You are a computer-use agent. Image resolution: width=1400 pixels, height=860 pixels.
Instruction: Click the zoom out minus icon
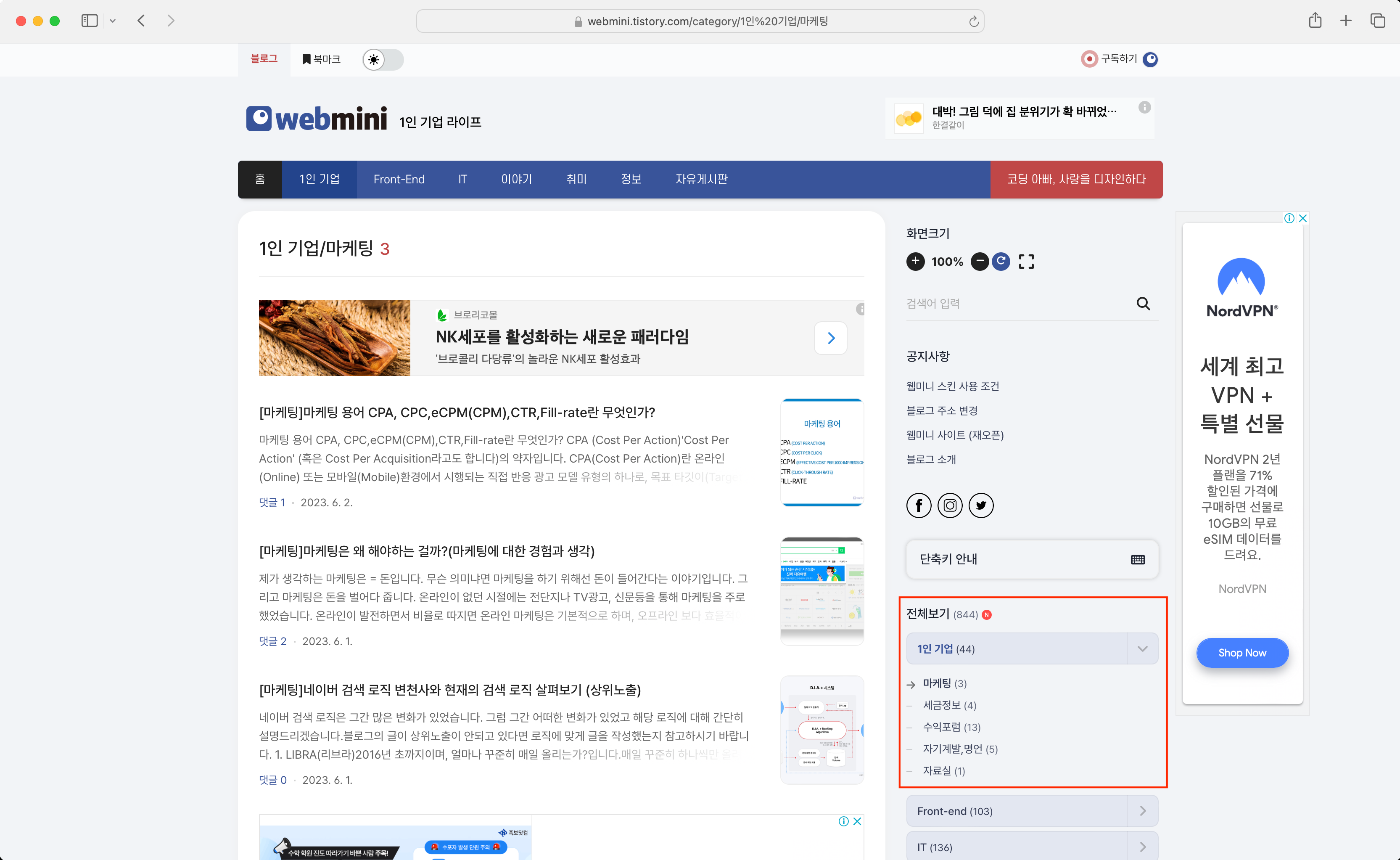pyautogui.click(x=979, y=261)
